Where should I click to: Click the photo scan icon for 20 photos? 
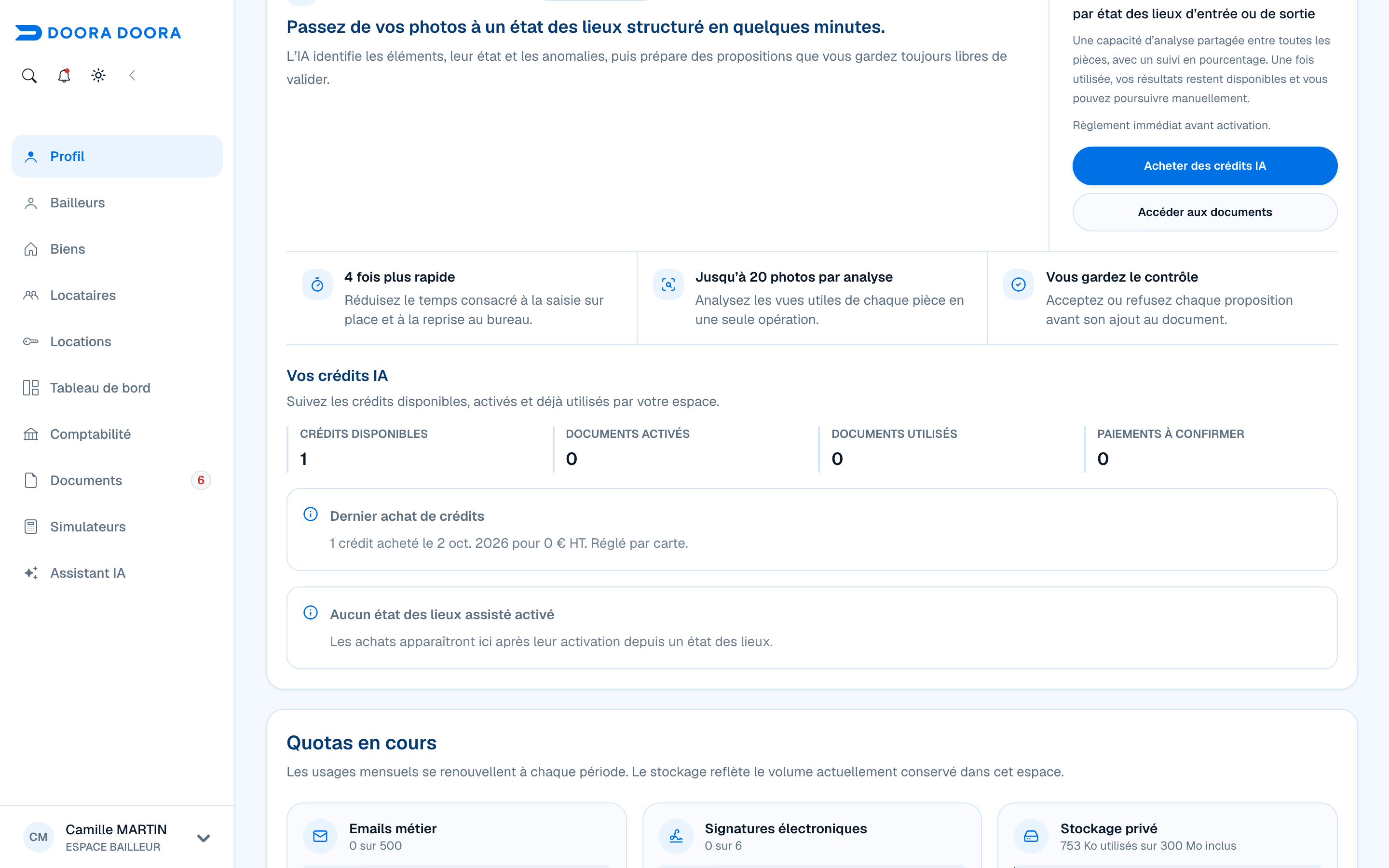pyautogui.click(x=668, y=285)
